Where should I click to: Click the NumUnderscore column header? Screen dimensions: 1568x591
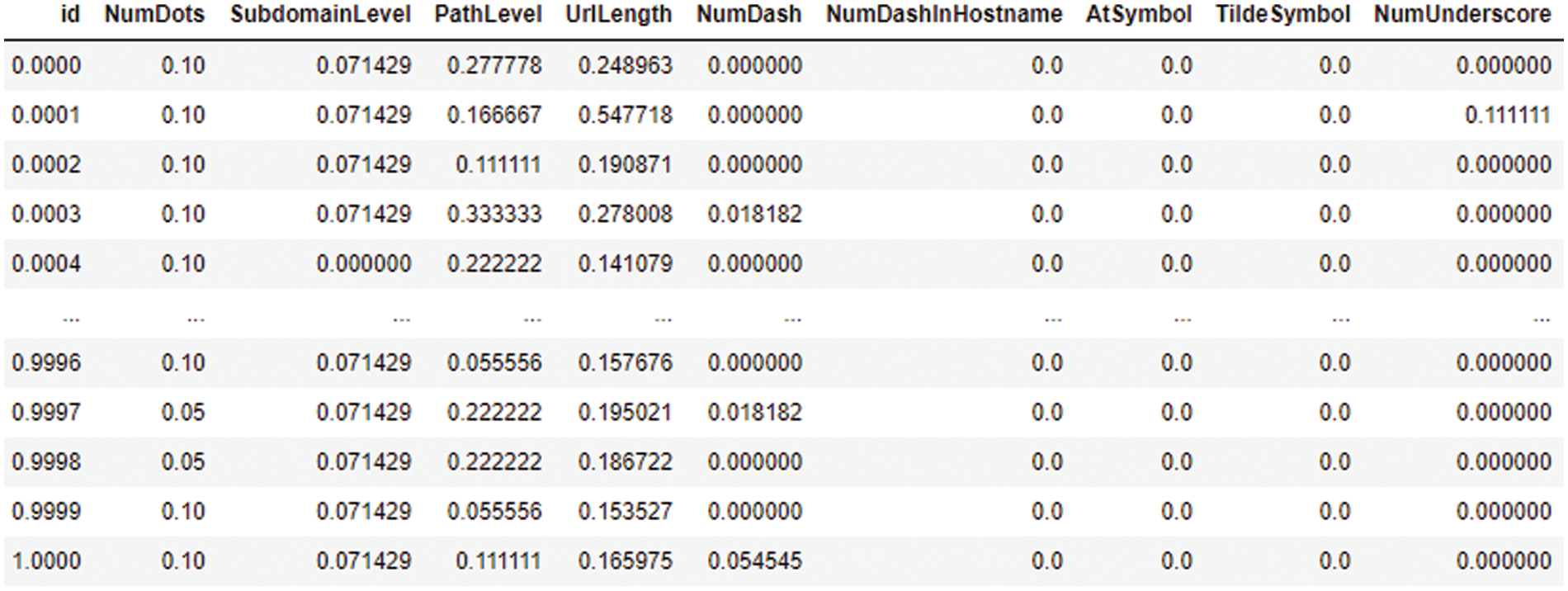coord(1462,15)
